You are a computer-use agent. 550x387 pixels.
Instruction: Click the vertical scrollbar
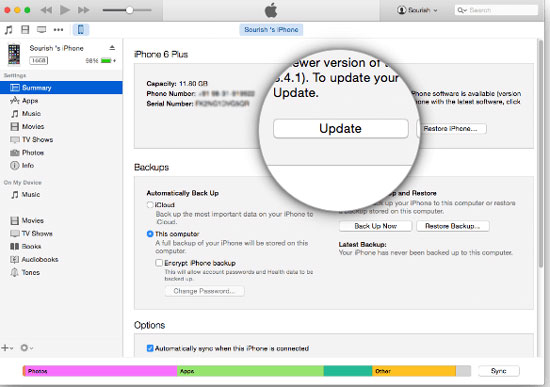[x=541, y=154]
